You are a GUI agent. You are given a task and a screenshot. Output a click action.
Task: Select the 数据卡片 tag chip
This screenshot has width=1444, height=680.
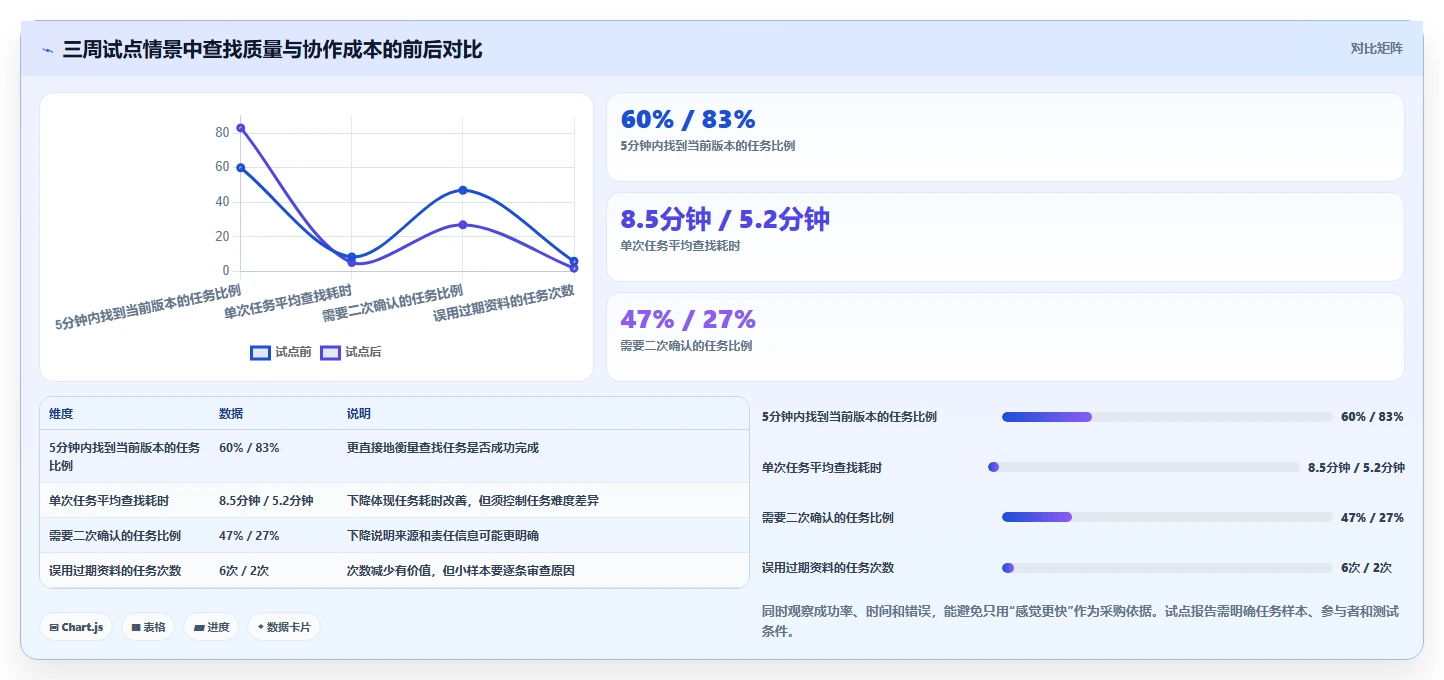point(284,627)
